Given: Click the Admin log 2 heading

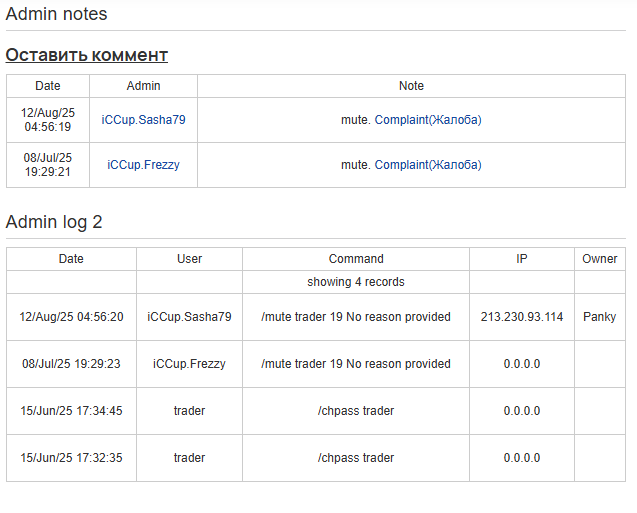Looking at the screenshot, I should pos(54,222).
